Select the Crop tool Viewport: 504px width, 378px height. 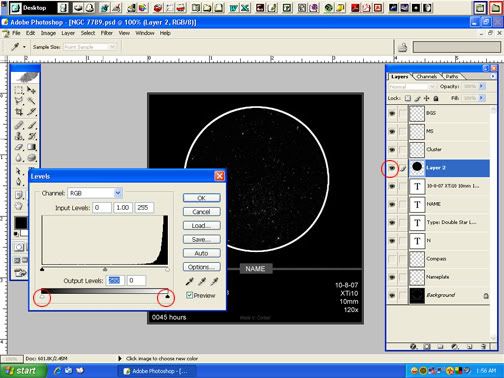pyautogui.click(x=19, y=112)
